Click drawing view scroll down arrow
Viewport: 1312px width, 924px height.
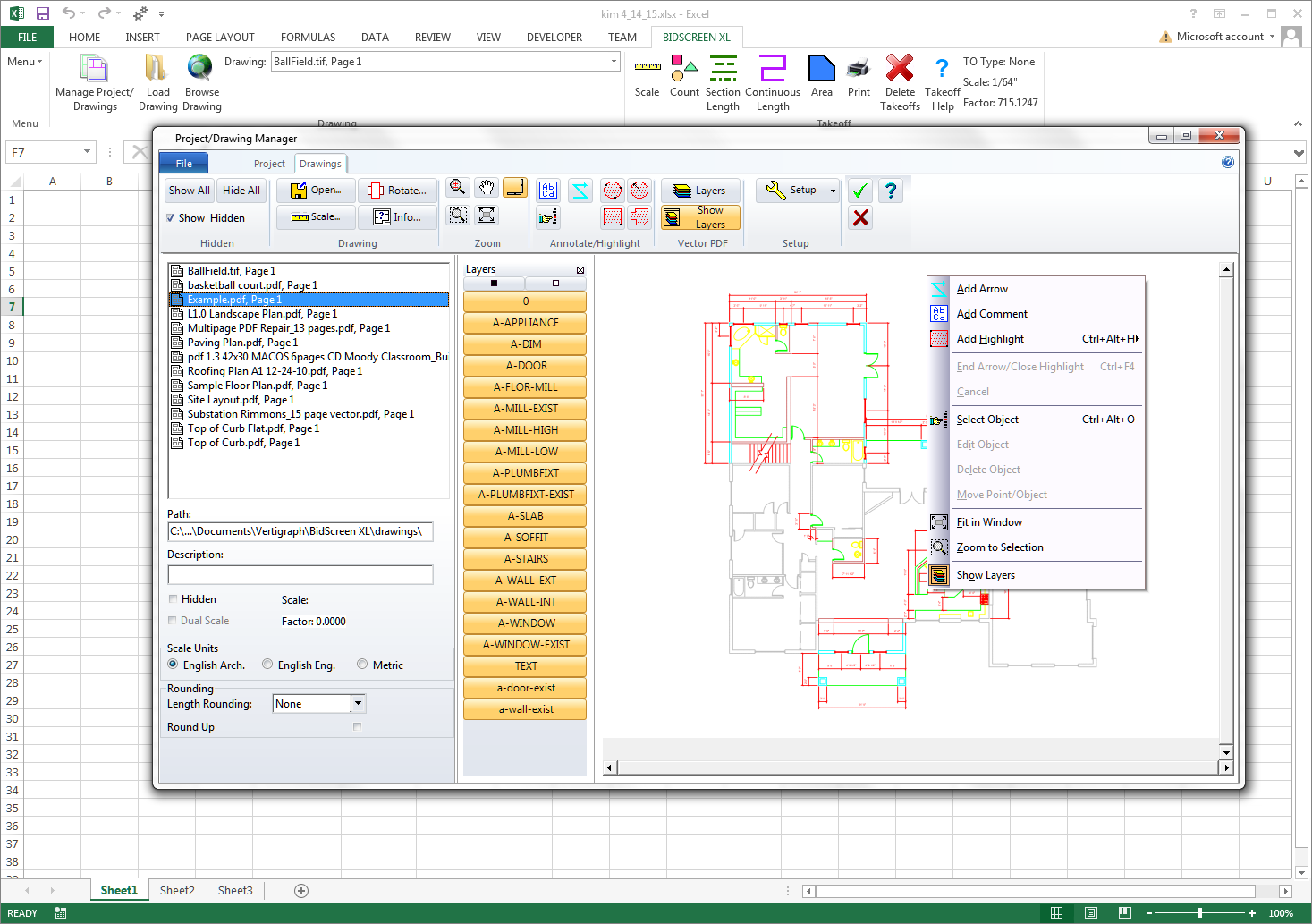(1227, 752)
